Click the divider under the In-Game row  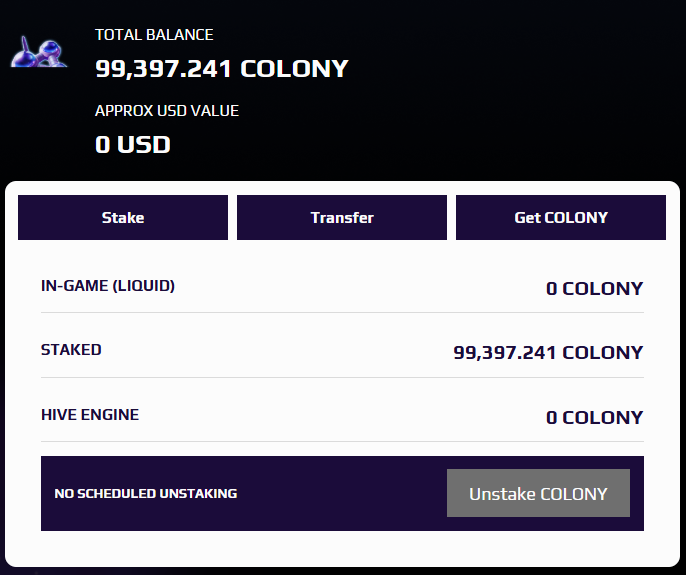(x=342, y=313)
